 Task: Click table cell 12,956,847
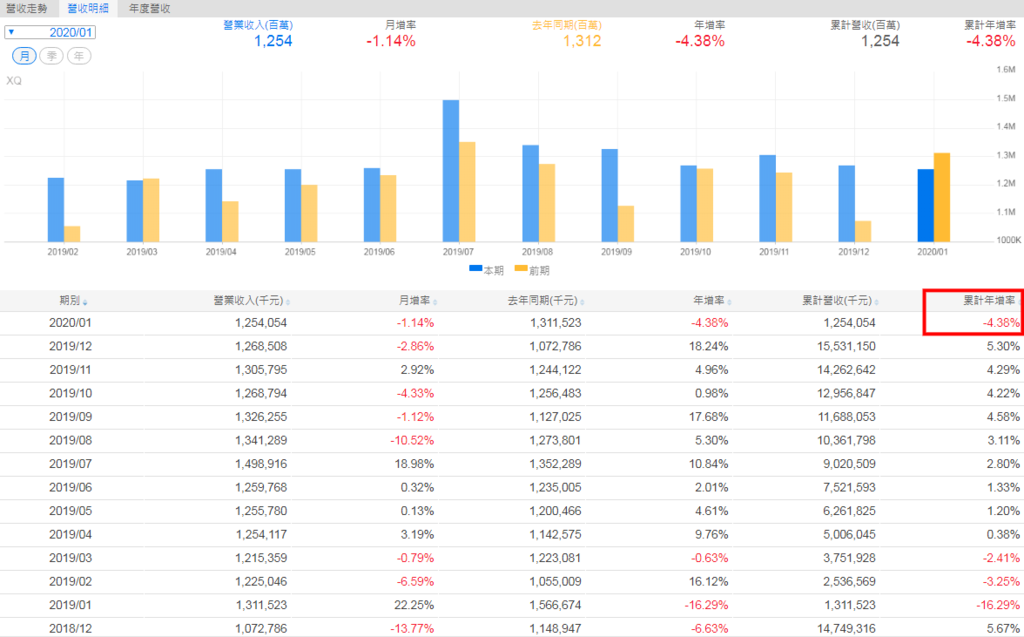coord(846,393)
